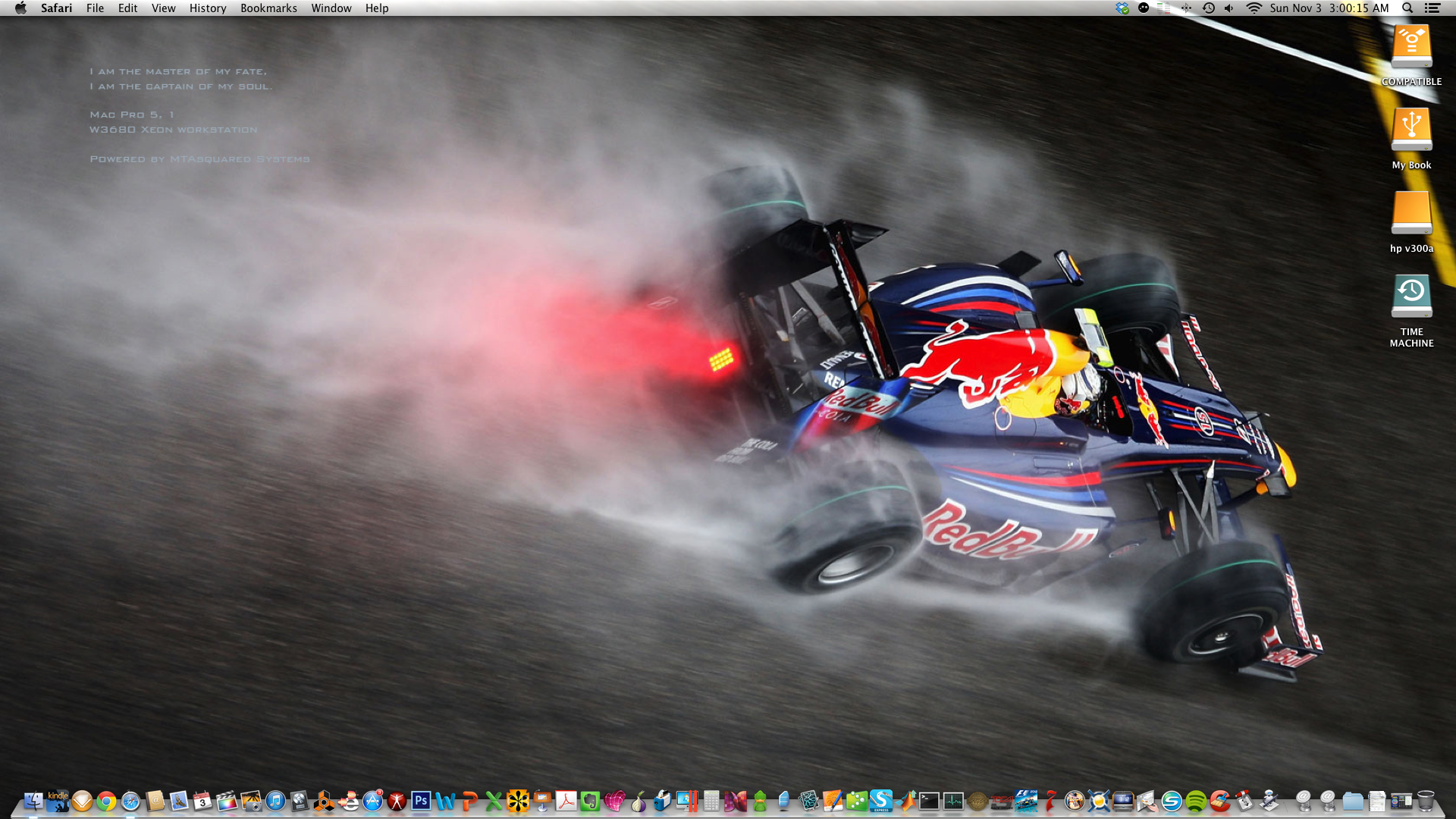Screen dimensions: 1456x819
Task: Open Notification Center list icon
Action: tap(1432, 8)
